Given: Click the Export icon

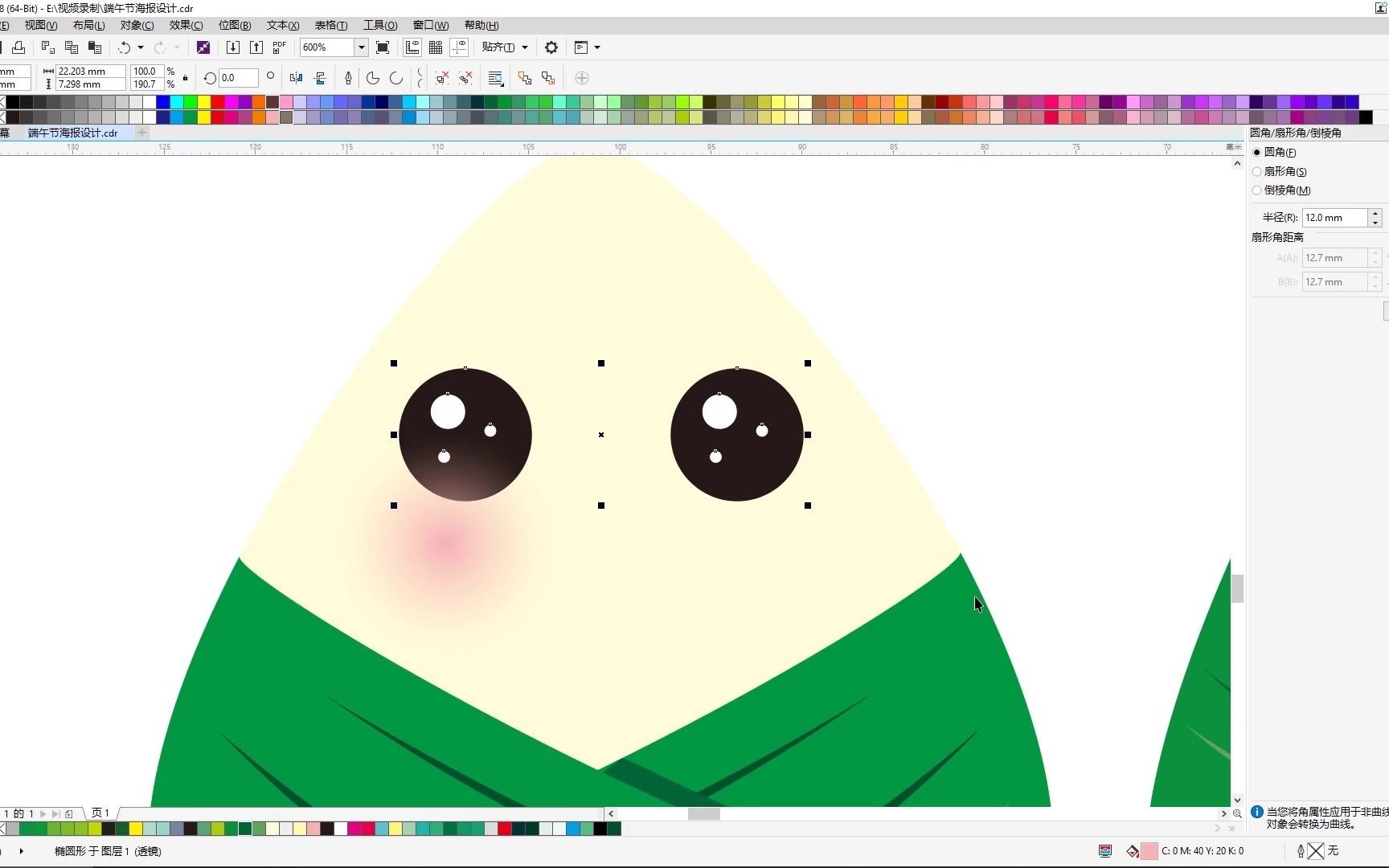Looking at the screenshot, I should [x=256, y=47].
